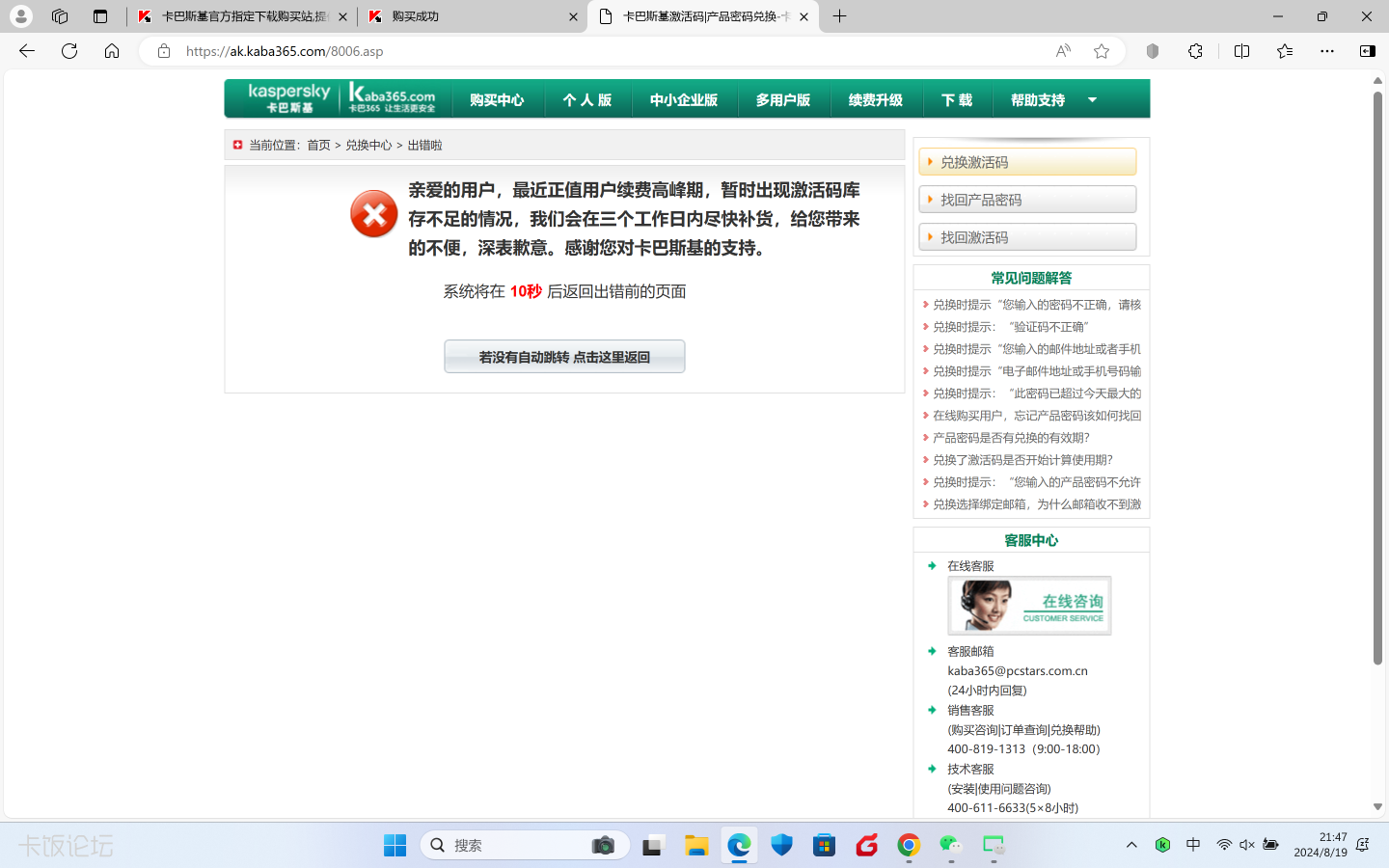Select the 卡巴斯基激活码 active tab
The image size is (1389, 868).
[x=703, y=16]
